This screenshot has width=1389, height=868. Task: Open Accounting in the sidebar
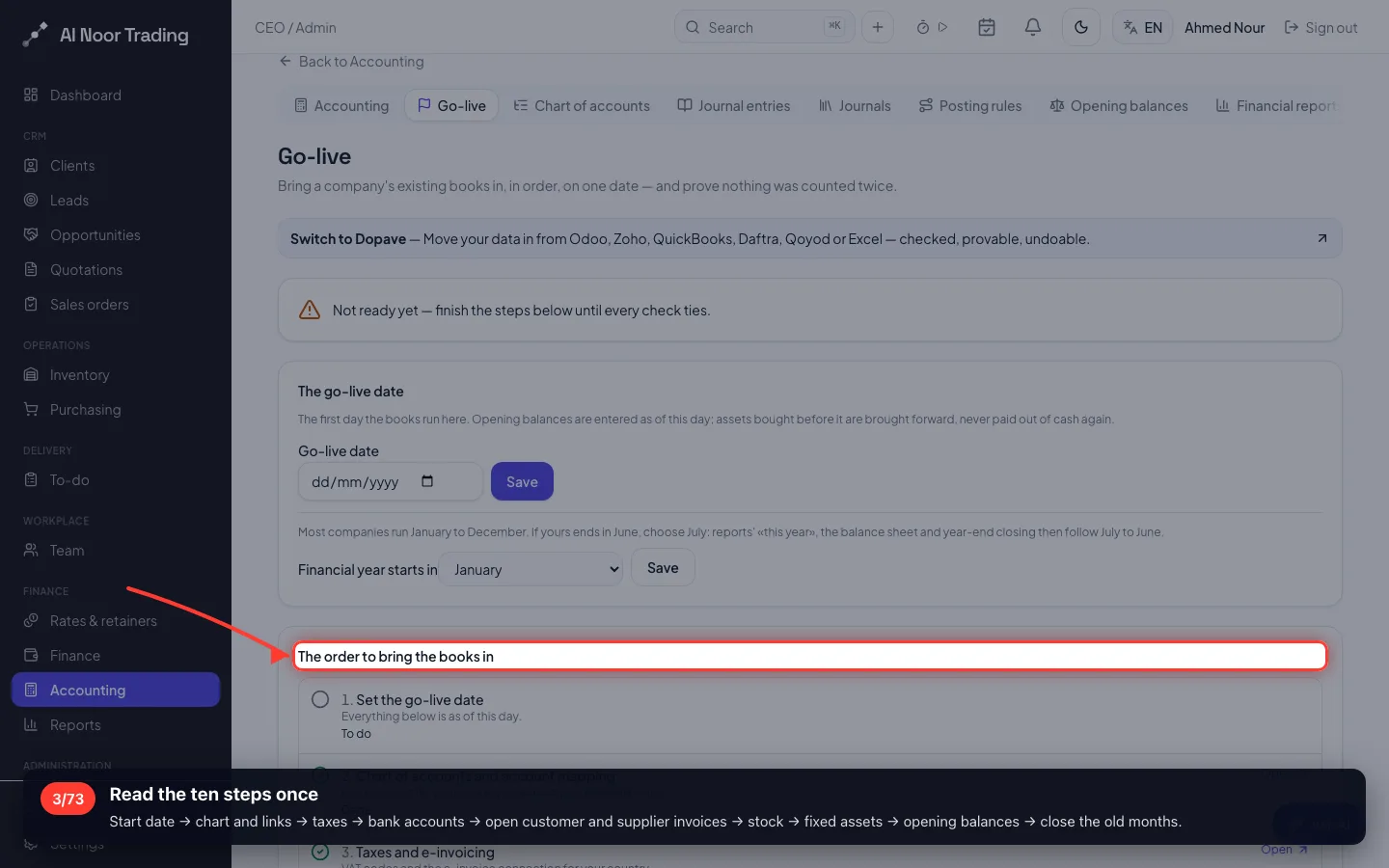(x=116, y=690)
